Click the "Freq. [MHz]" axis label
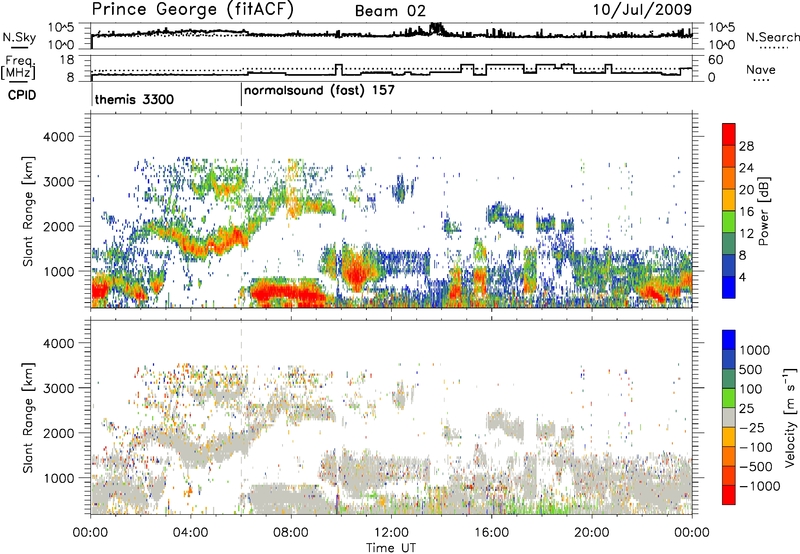 coord(18,68)
